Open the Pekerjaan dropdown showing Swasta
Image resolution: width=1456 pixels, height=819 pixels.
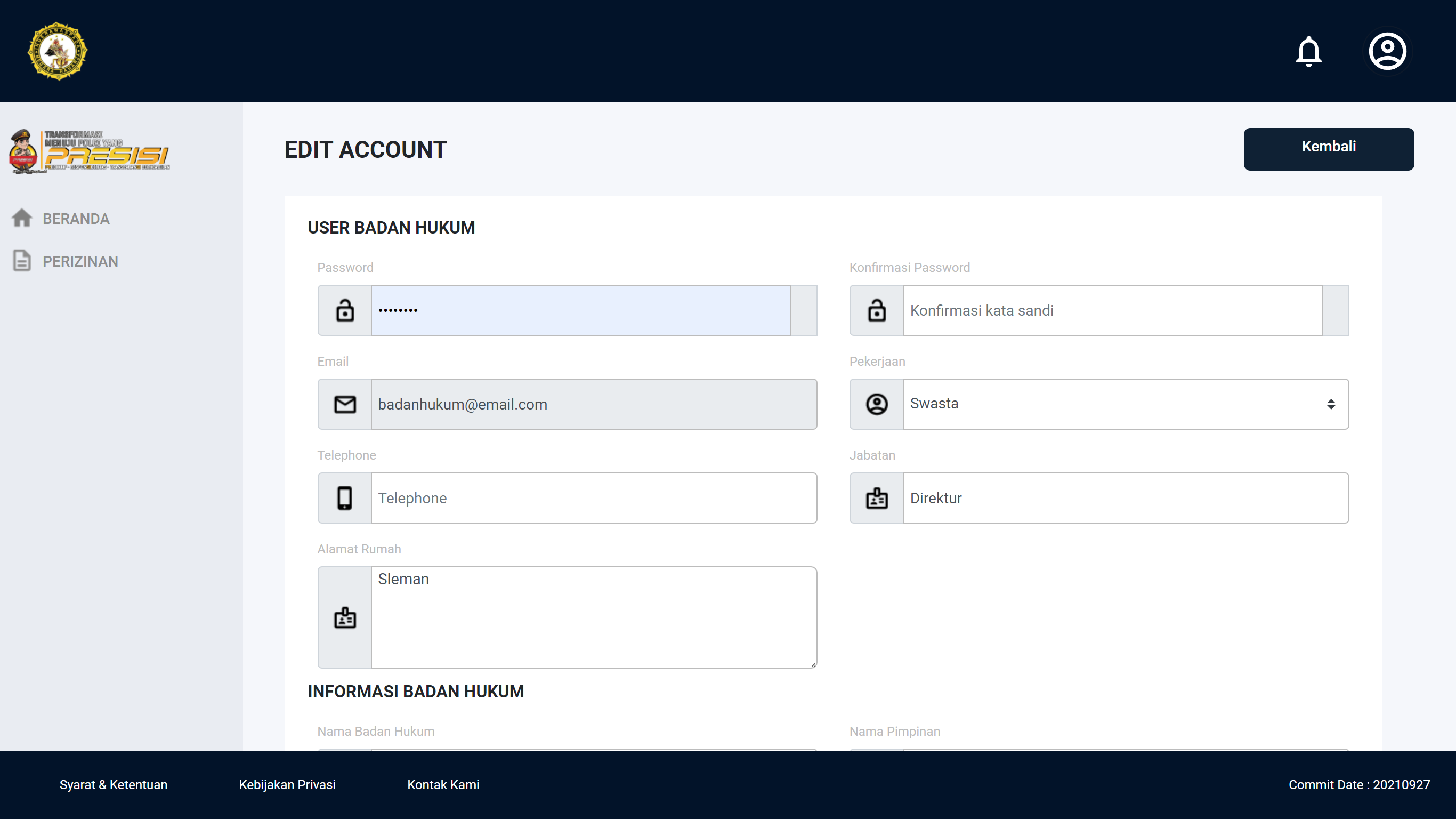pos(1125,404)
